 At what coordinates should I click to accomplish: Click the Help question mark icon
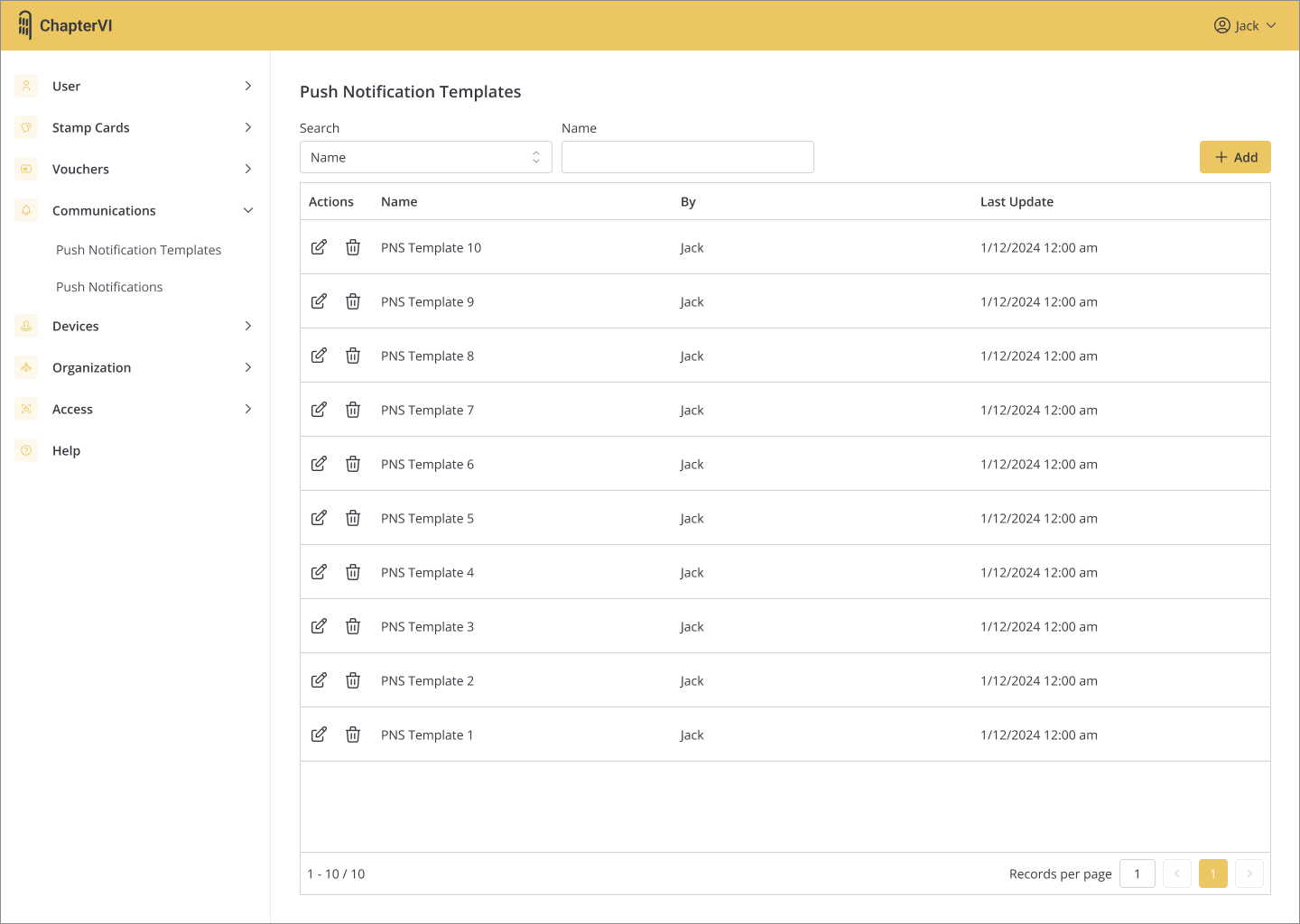pyautogui.click(x=26, y=450)
